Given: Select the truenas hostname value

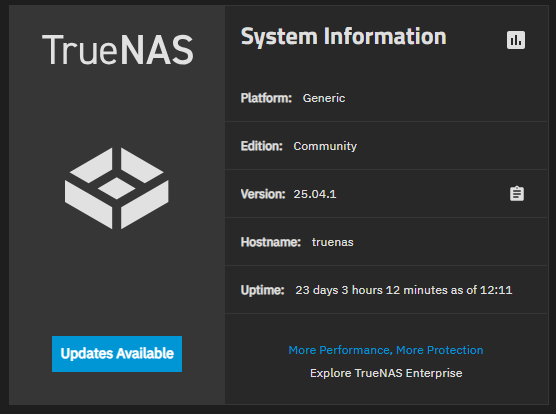Looking at the screenshot, I should [333, 242].
